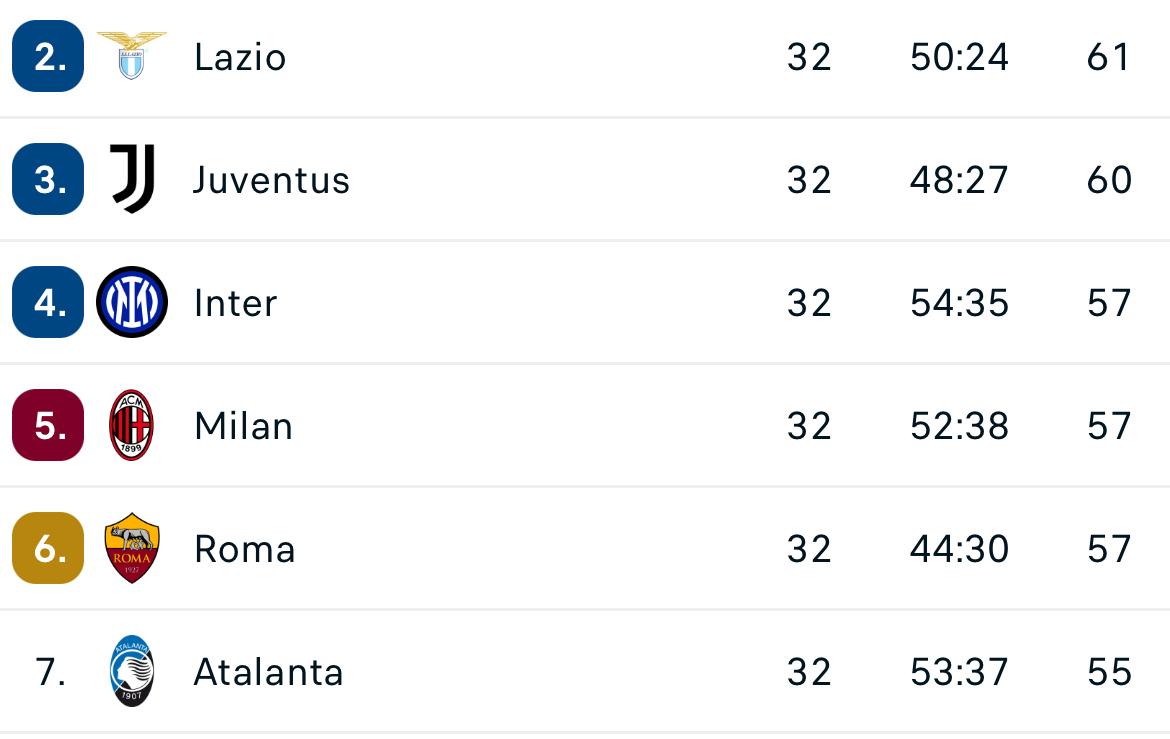The height and width of the screenshot is (739, 1170).
Task: Open the Juventus team name
Action: (271, 180)
